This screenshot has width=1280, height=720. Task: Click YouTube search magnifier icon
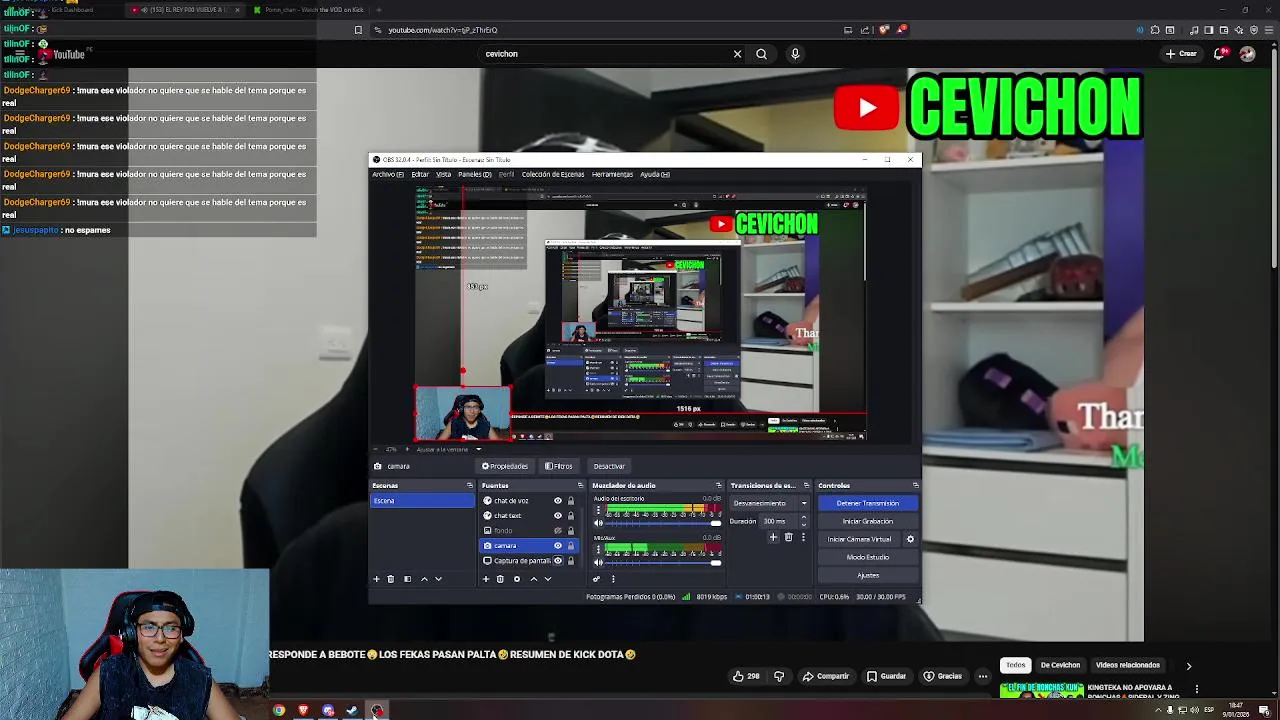[761, 54]
